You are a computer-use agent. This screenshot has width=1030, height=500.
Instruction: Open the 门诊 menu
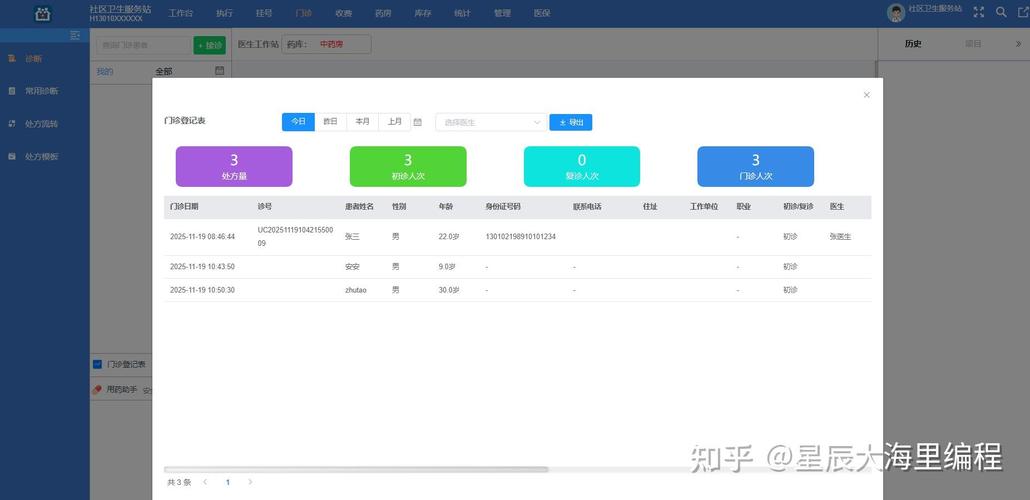303,13
